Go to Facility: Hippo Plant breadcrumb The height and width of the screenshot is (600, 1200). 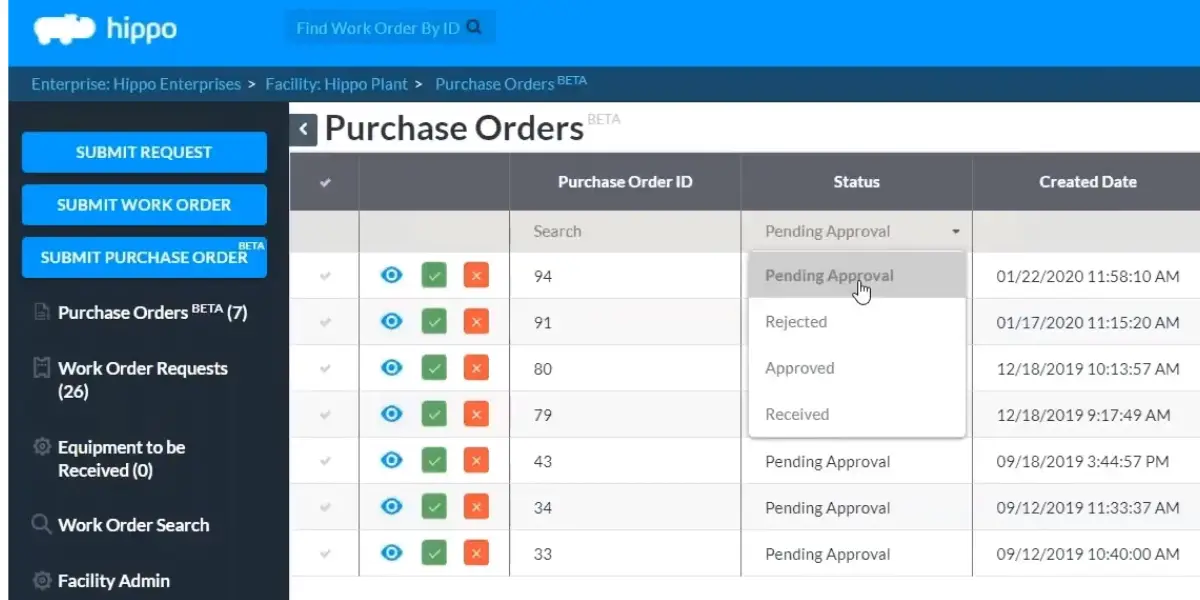[x=337, y=84]
